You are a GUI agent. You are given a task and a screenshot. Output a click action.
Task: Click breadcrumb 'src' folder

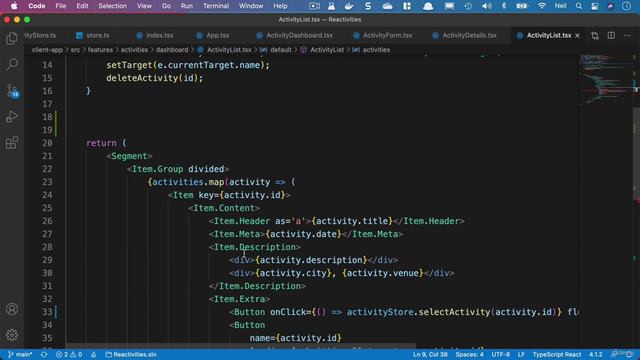[x=75, y=50]
